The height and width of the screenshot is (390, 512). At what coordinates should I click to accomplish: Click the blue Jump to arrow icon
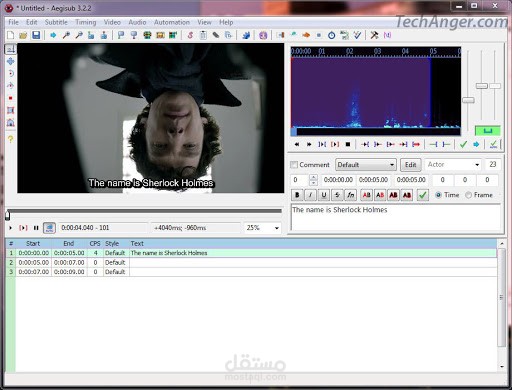click(x=53, y=35)
